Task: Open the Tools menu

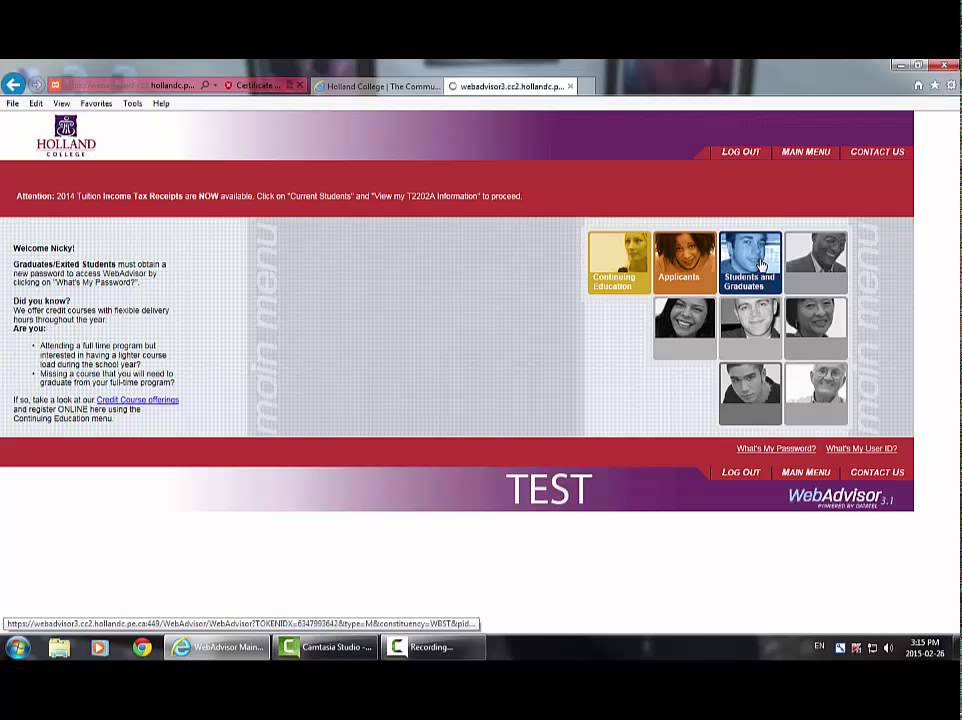Action: 133,104
